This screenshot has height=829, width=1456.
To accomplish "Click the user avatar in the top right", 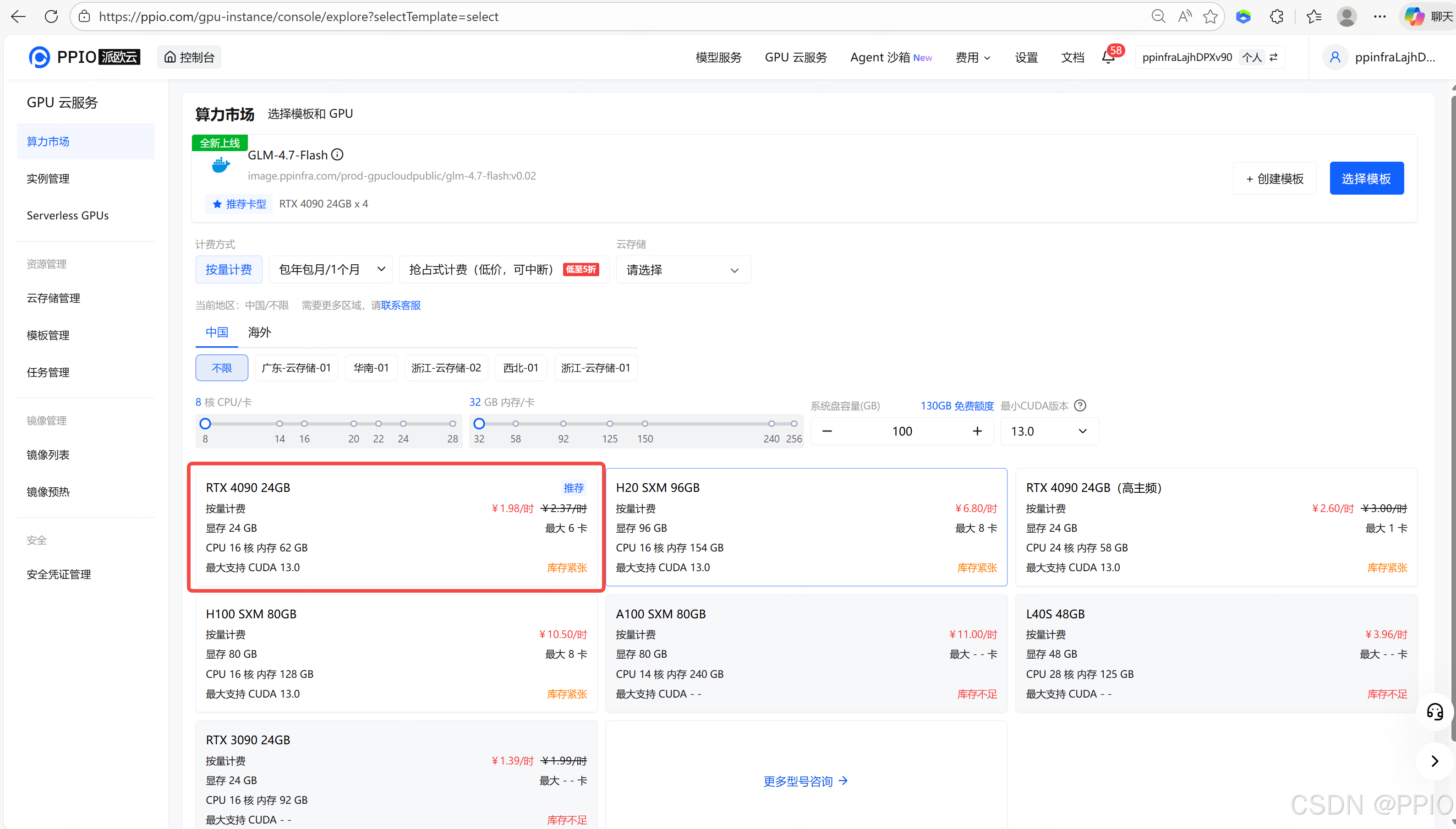I will coord(1335,57).
